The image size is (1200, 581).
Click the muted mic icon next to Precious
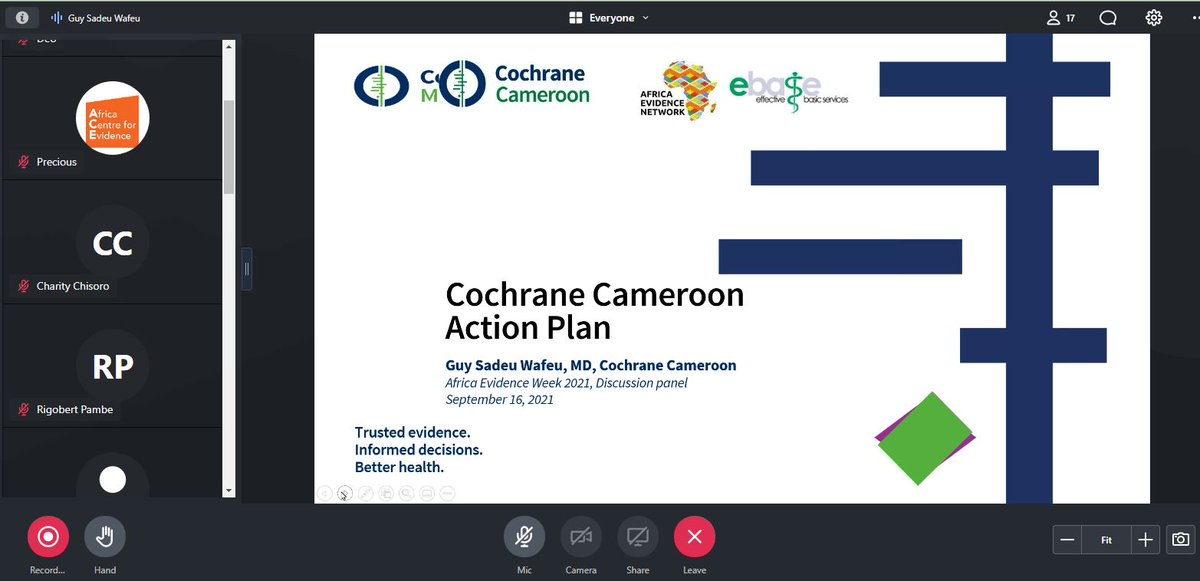click(23, 161)
